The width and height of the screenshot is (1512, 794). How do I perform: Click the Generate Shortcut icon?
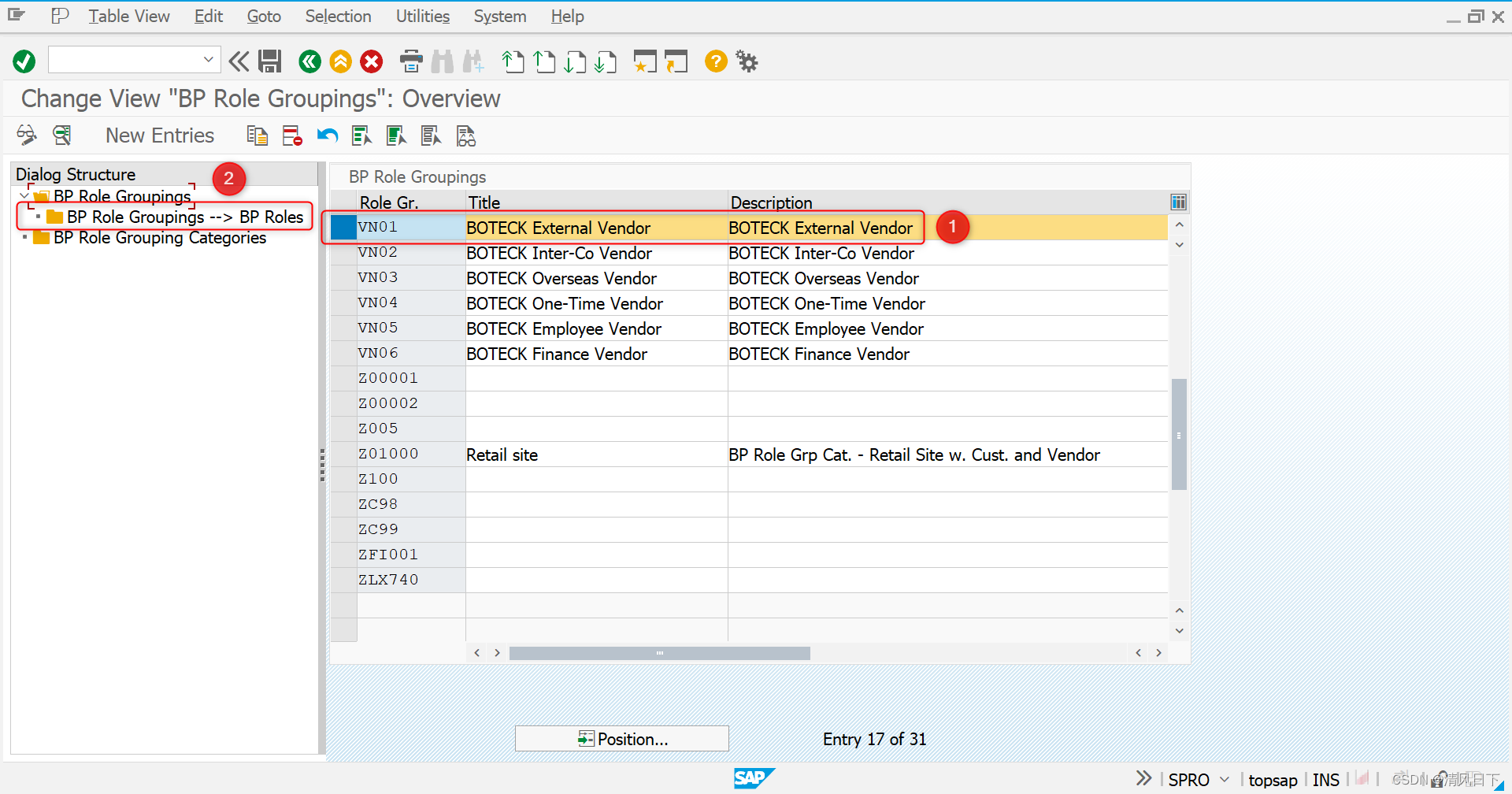tap(676, 61)
